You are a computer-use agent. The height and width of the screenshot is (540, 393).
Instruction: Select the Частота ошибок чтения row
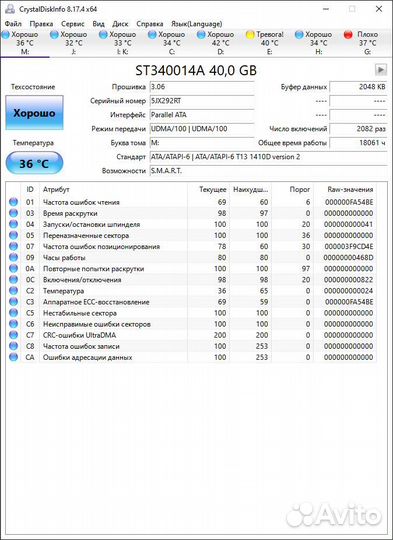pyautogui.click(x=192, y=202)
